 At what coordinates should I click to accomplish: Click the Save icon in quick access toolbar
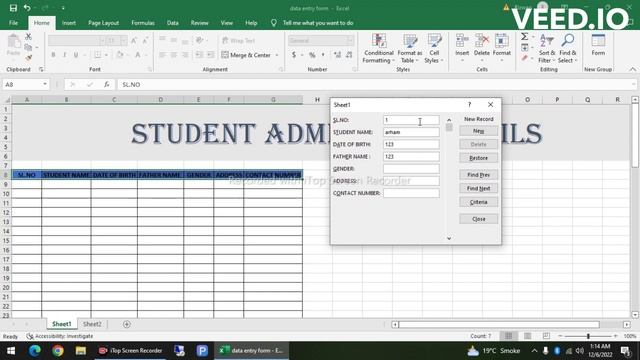[13, 8]
